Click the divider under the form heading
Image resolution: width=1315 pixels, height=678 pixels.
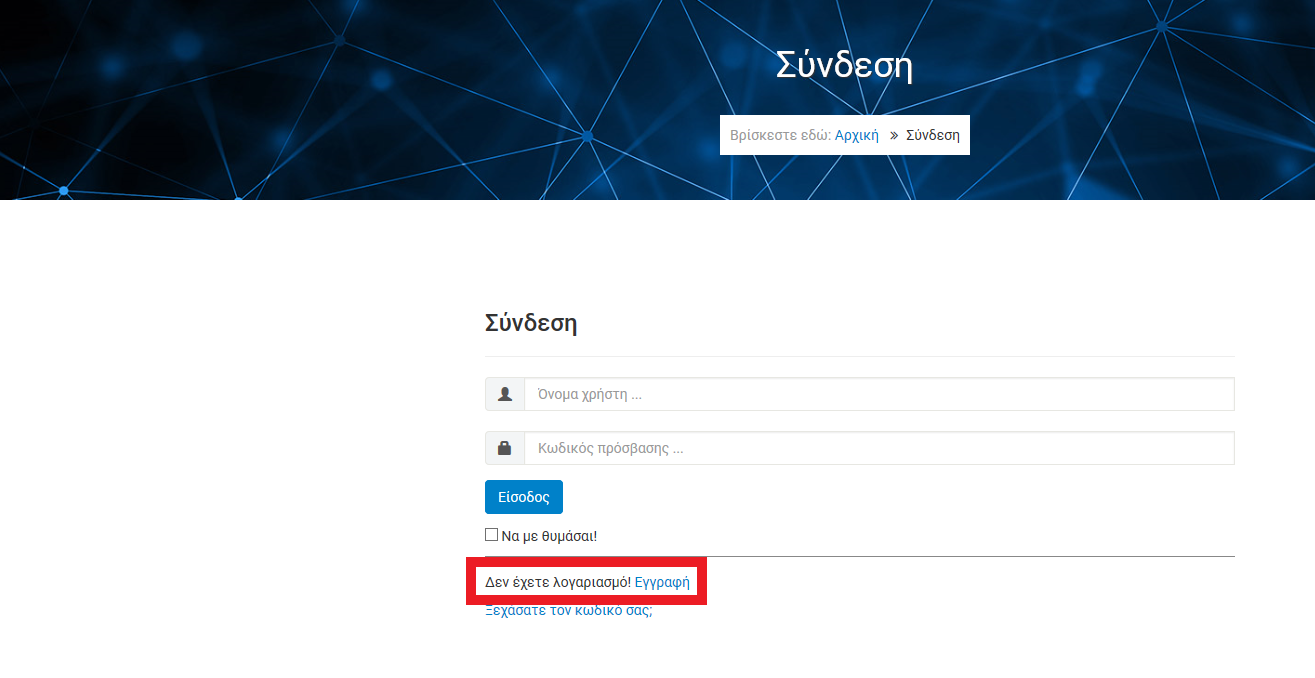click(x=860, y=356)
